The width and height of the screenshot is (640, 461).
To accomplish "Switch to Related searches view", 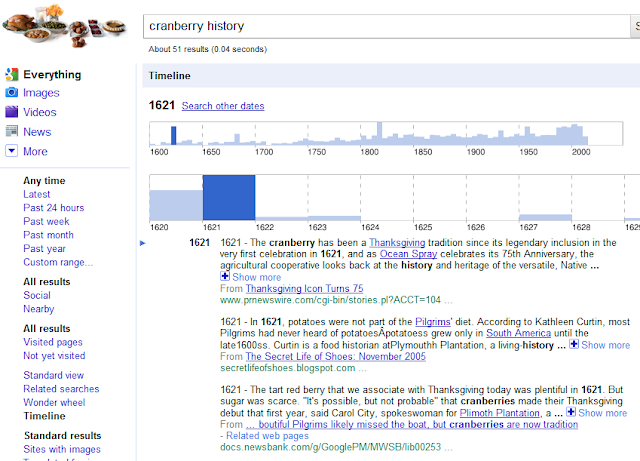I will coord(61,389).
